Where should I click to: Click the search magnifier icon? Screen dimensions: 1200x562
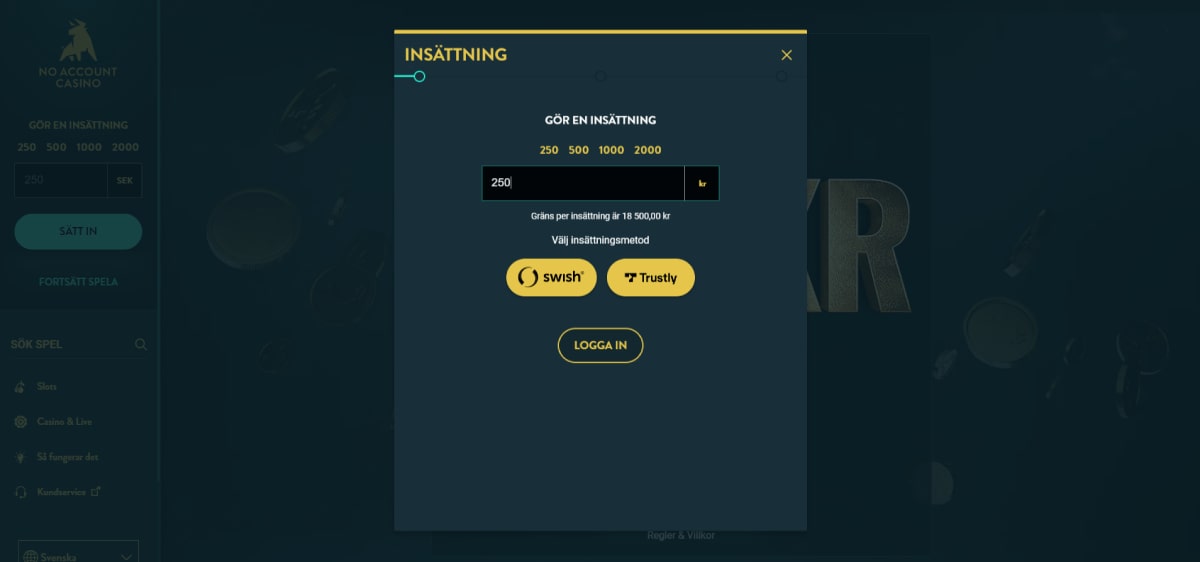pyautogui.click(x=141, y=344)
